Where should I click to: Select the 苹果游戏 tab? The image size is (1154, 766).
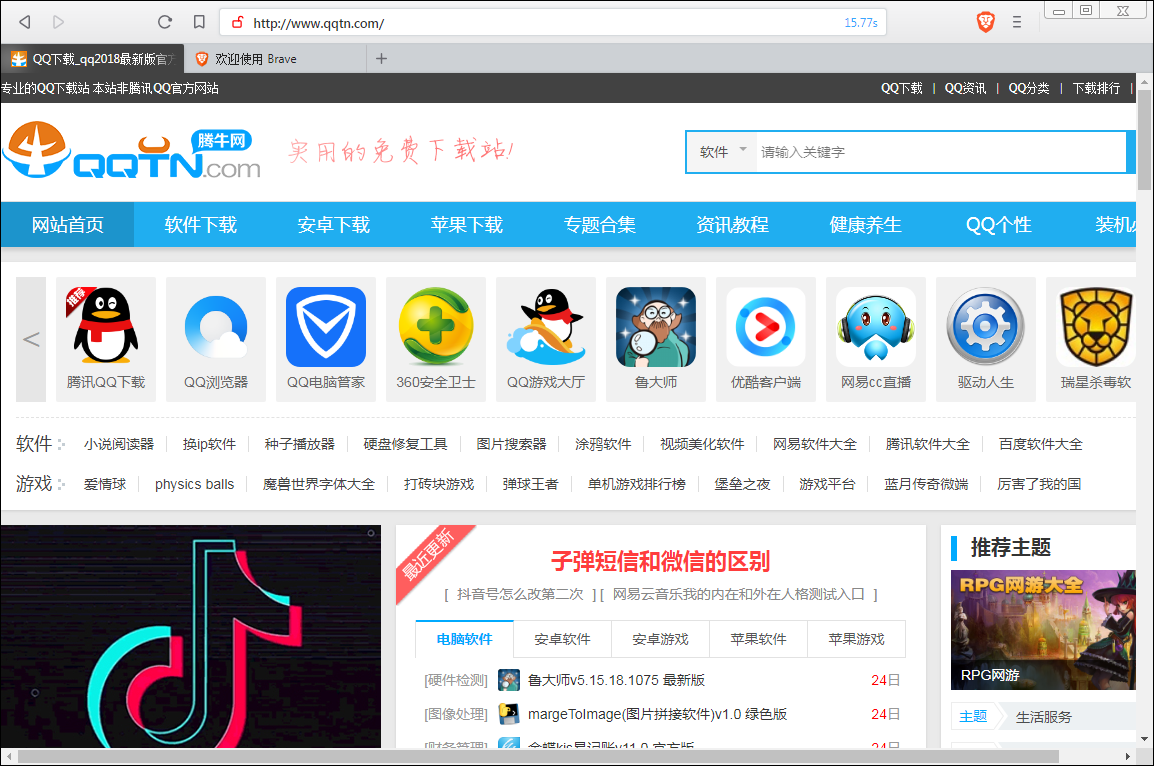(x=856, y=639)
